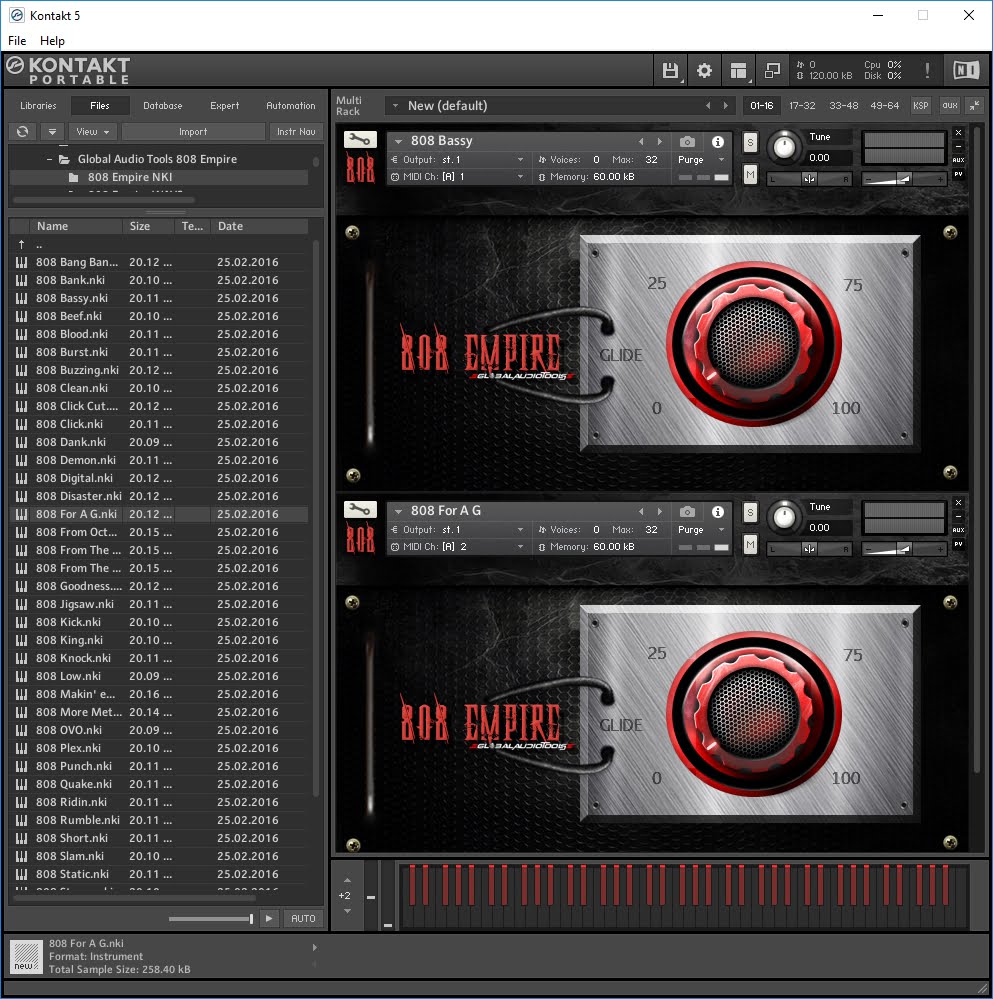Click next instrument arrow for 808 Bassy
The image size is (993, 999).
pos(660,141)
